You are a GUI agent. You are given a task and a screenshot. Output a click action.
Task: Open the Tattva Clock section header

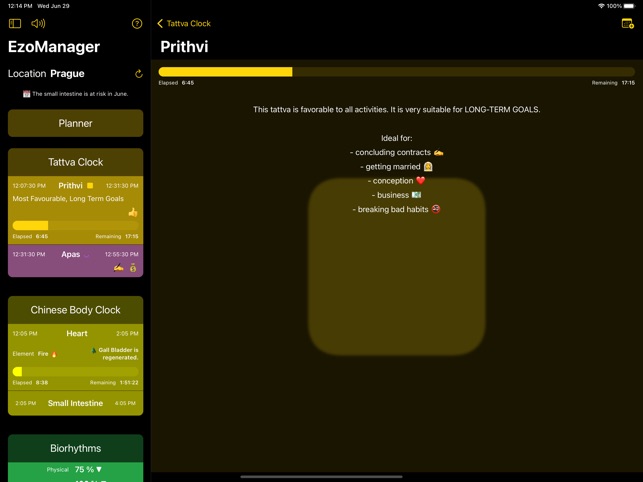(x=75, y=162)
